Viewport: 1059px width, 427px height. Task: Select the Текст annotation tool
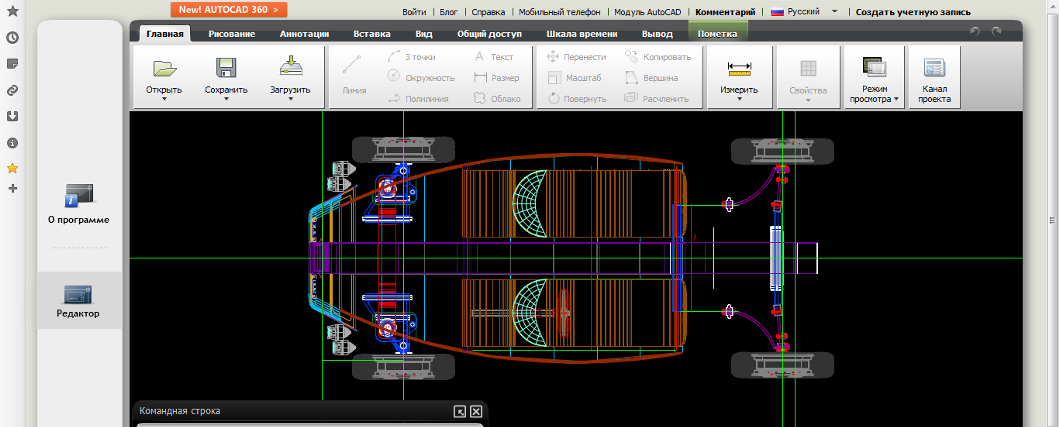tap(493, 57)
